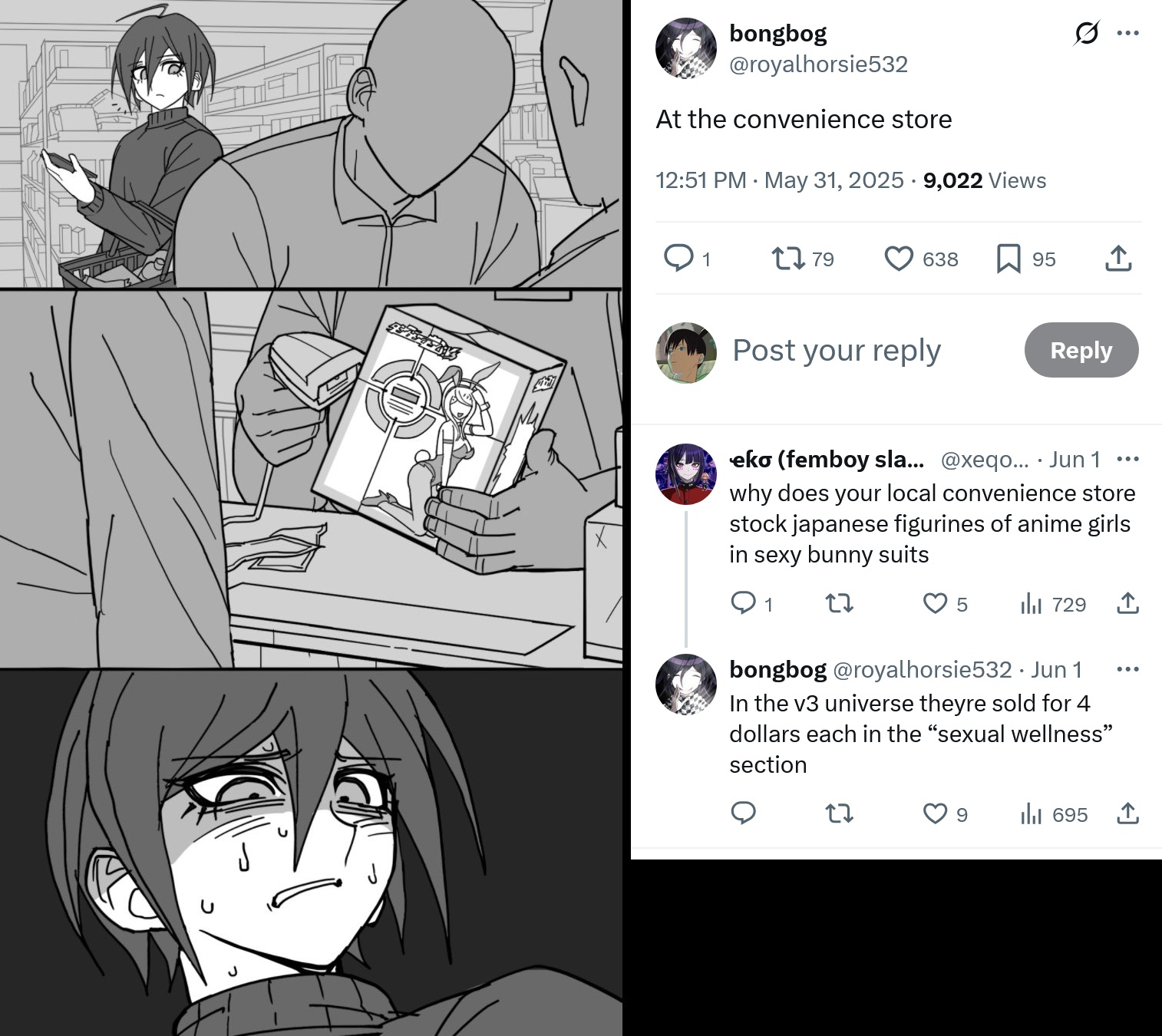Viewport: 1162px width, 1036px height.
Task: Repost eko's reply
Action: pos(839,604)
